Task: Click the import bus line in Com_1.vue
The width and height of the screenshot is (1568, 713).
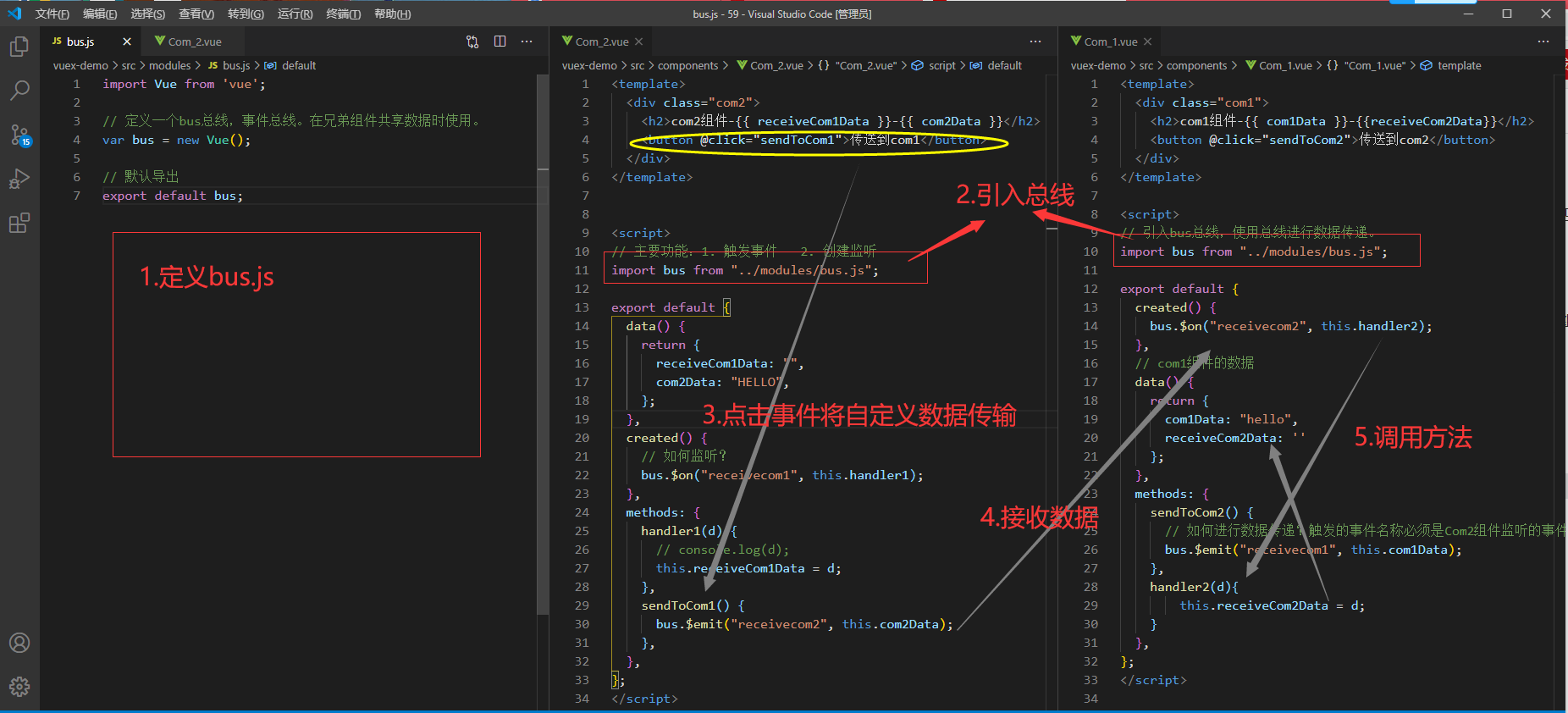Action: coord(1254,251)
